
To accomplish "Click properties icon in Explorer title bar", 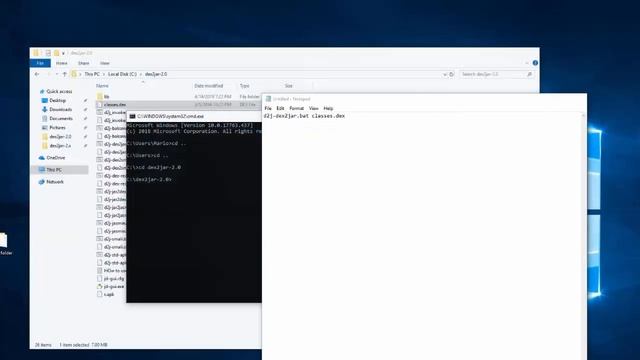I will point(48,53).
